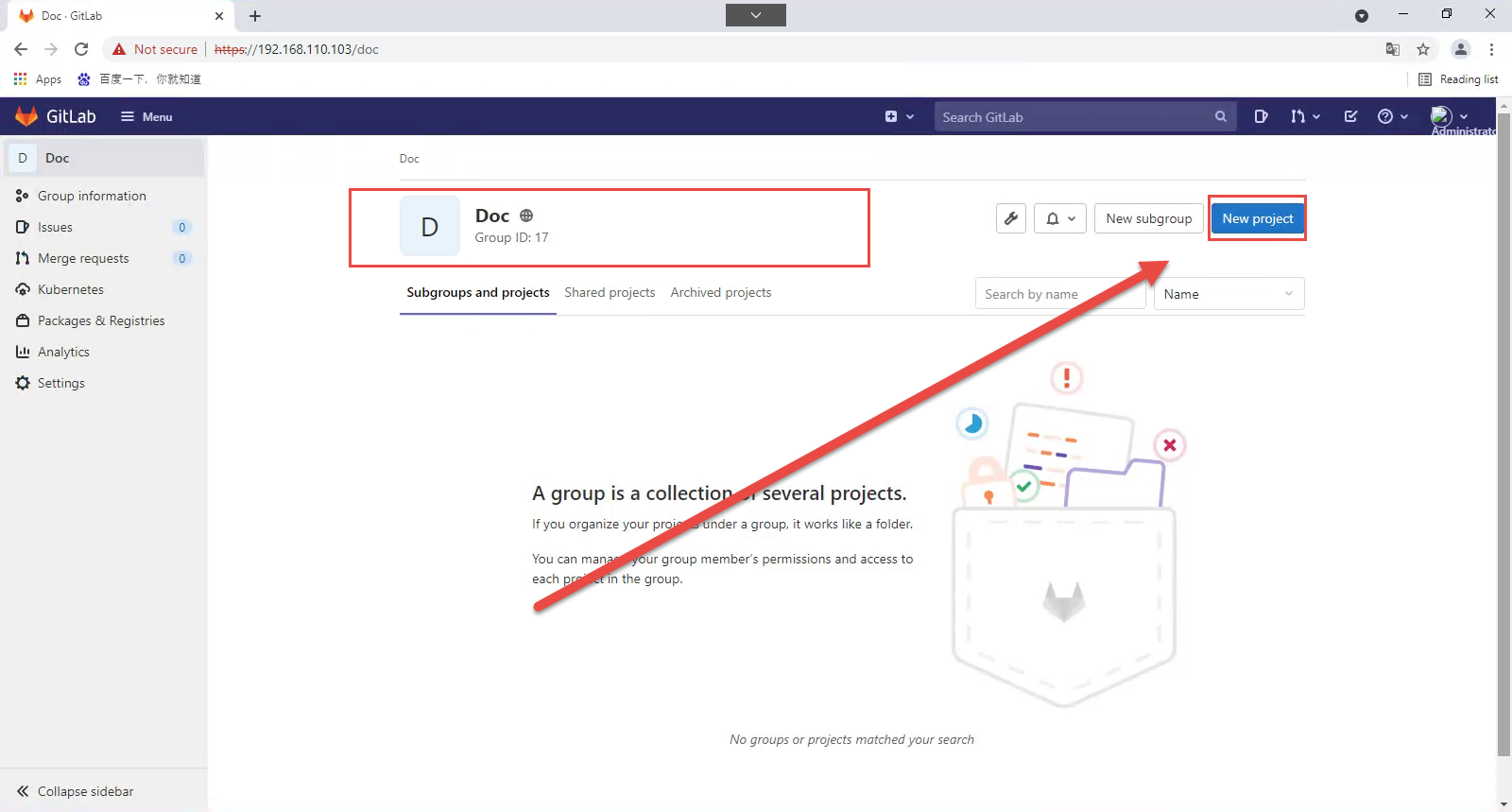
Task: Switch to Shared projects tab
Action: coord(610,293)
